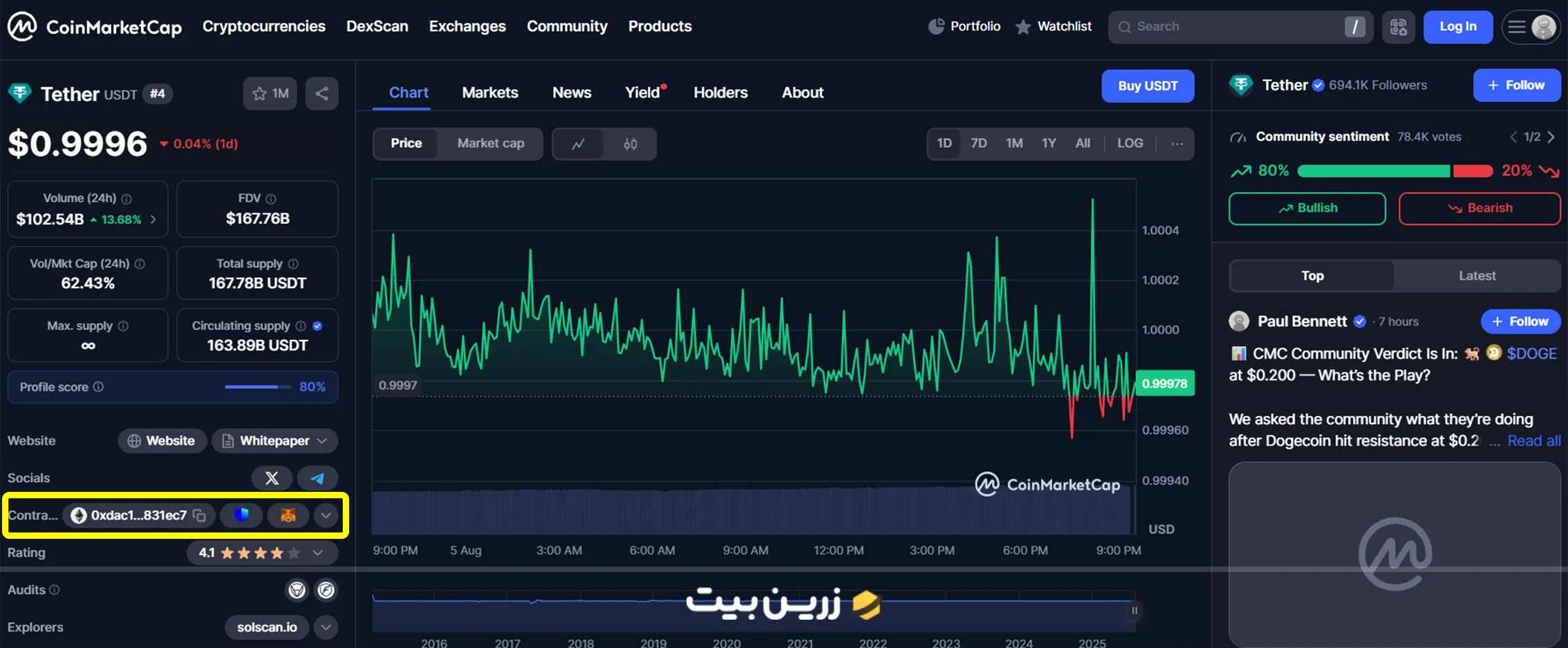Add Tether to watchlist star button

tap(270, 93)
